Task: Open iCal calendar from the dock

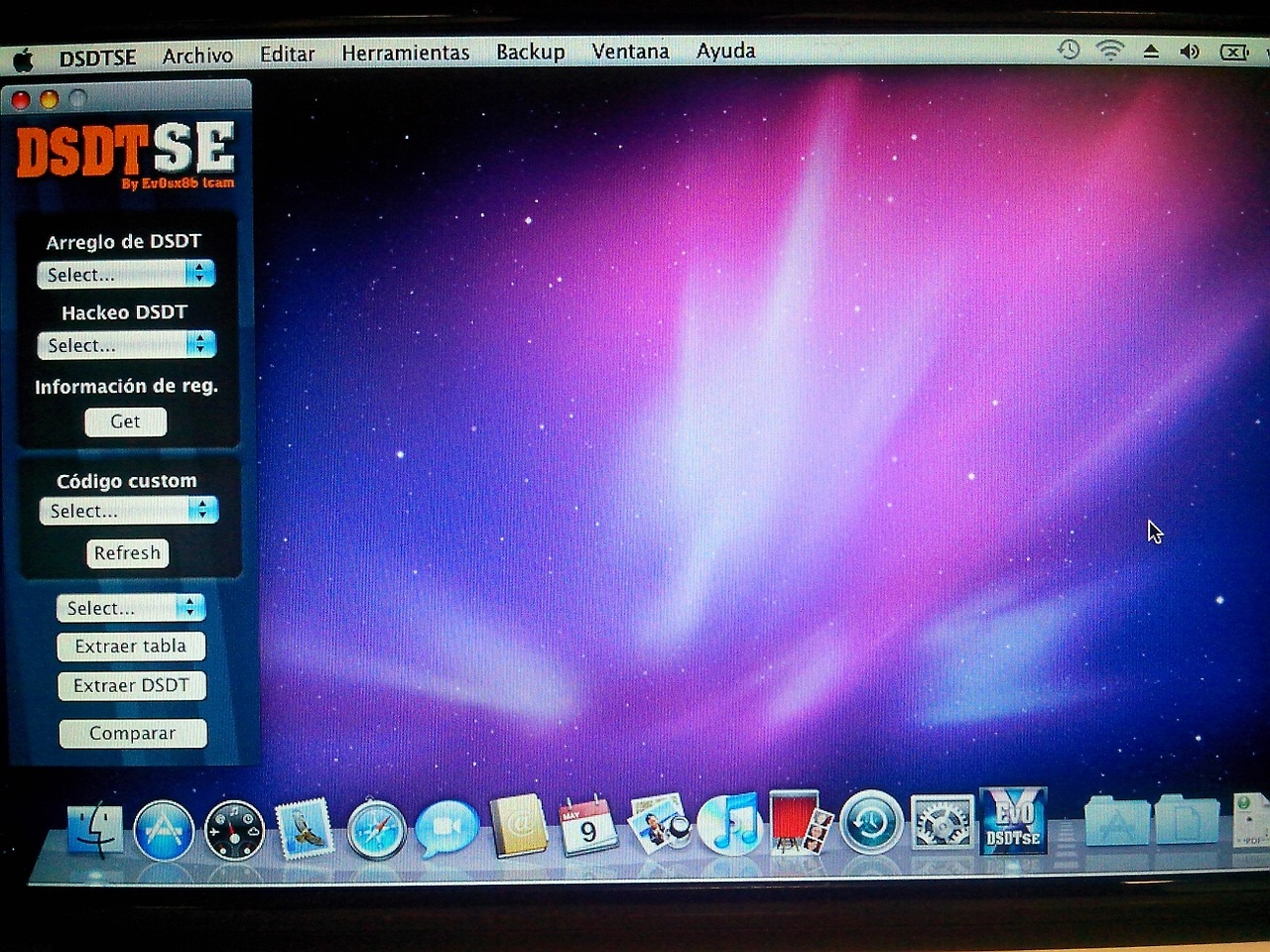Action: 587,825
